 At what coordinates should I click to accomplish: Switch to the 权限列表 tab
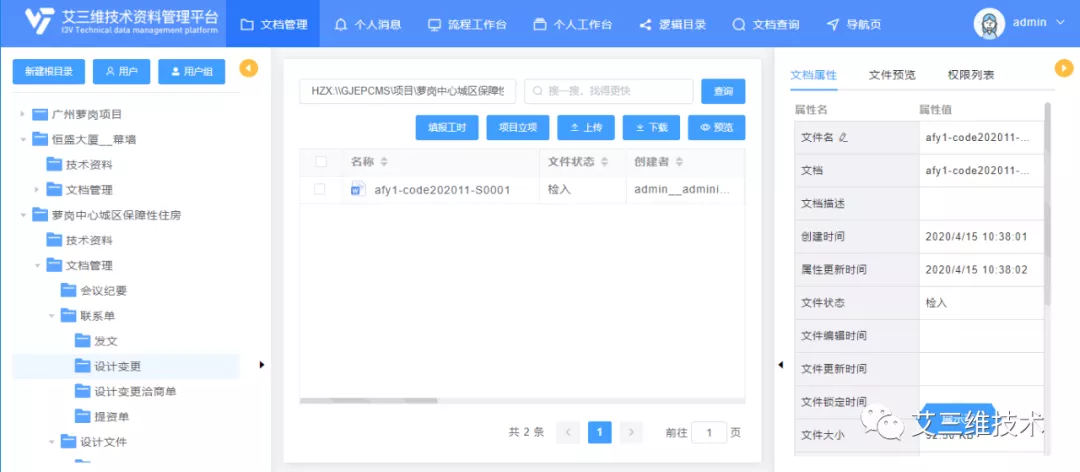pyautogui.click(x=970, y=75)
